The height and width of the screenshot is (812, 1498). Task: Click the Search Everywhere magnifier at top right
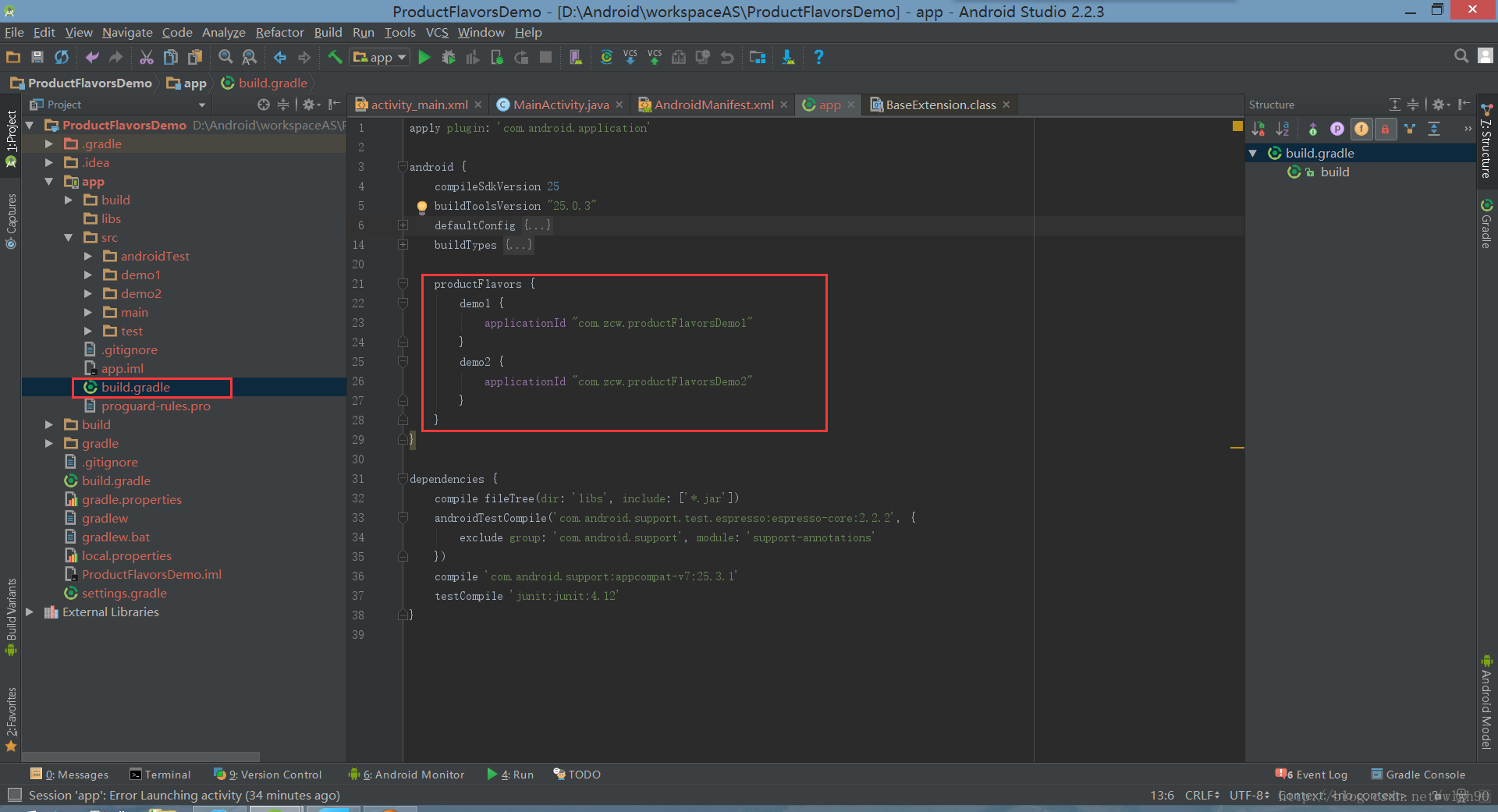[1461, 55]
